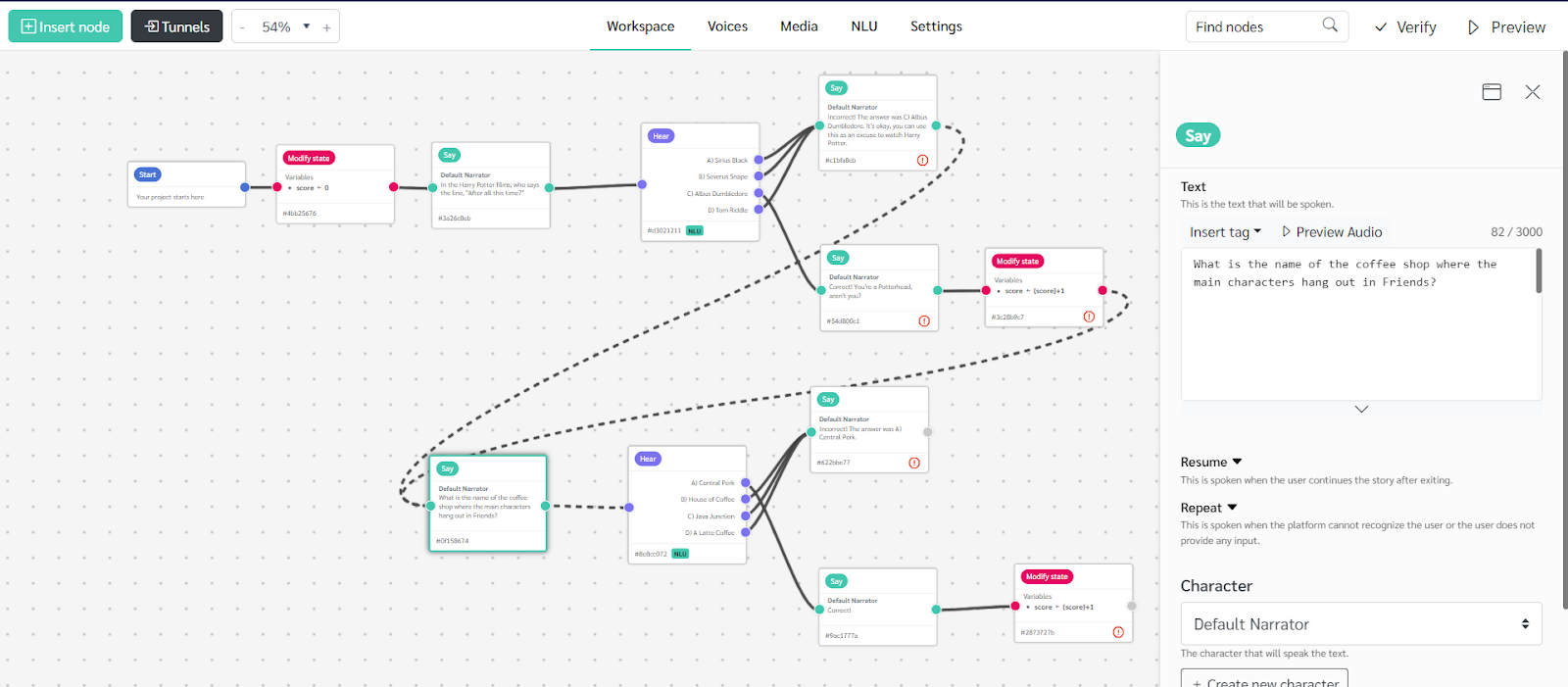
Task: Click output port for 'A) Sirius Black'
Action: (759, 160)
